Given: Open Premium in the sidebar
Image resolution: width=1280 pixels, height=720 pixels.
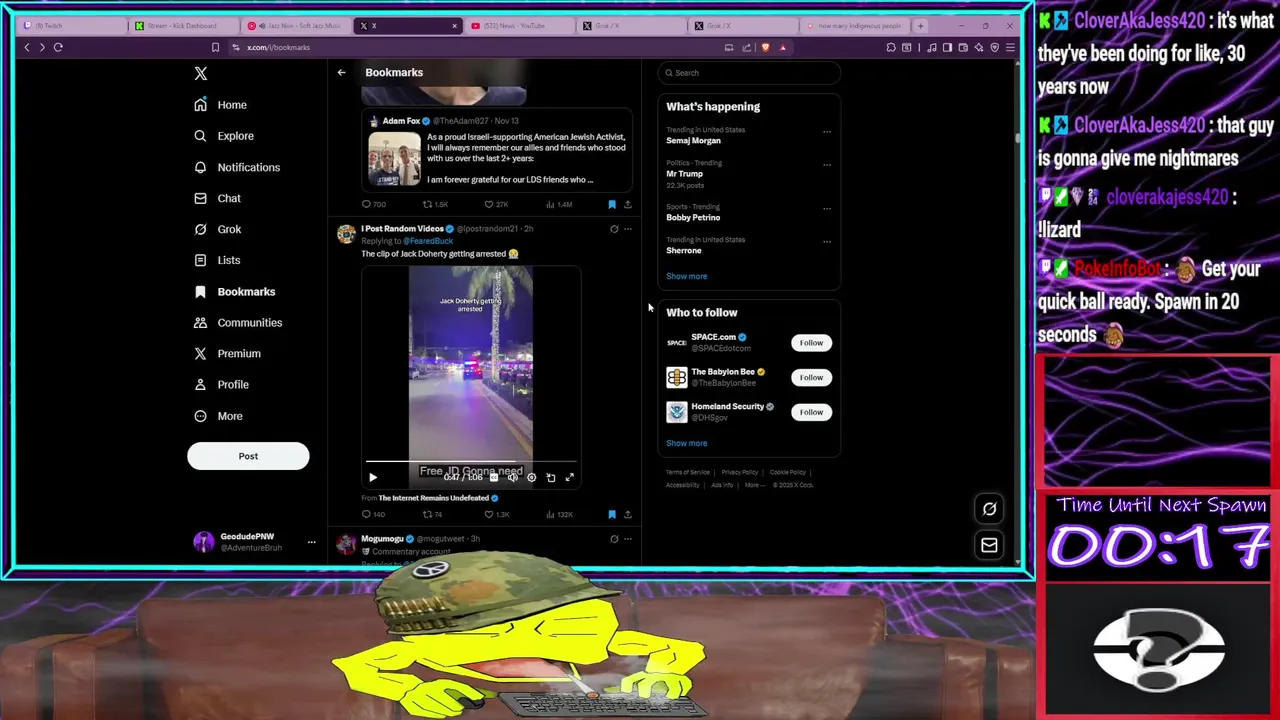Looking at the screenshot, I should pos(227,353).
